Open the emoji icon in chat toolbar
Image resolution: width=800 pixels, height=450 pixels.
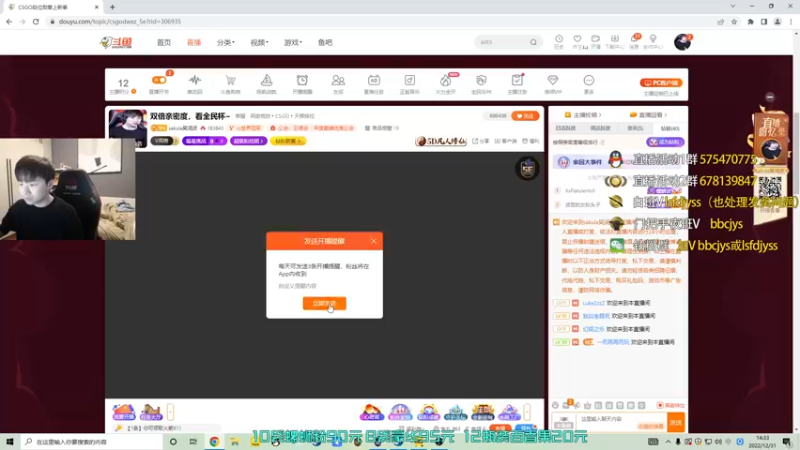(x=555, y=405)
